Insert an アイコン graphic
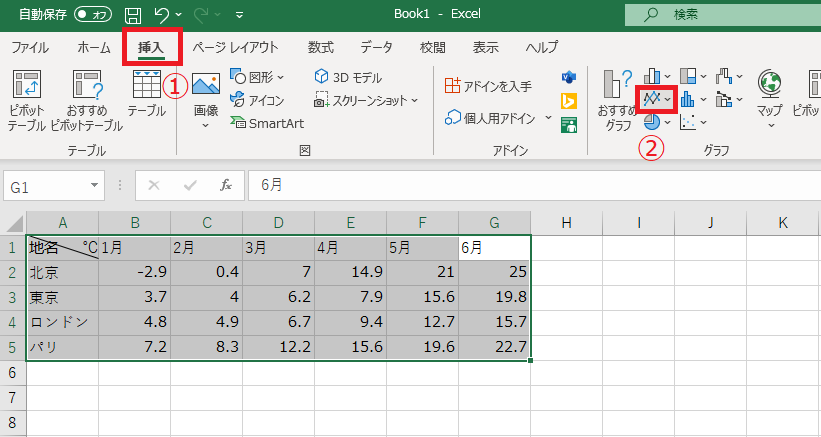The image size is (821, 437). coord(258,100)
